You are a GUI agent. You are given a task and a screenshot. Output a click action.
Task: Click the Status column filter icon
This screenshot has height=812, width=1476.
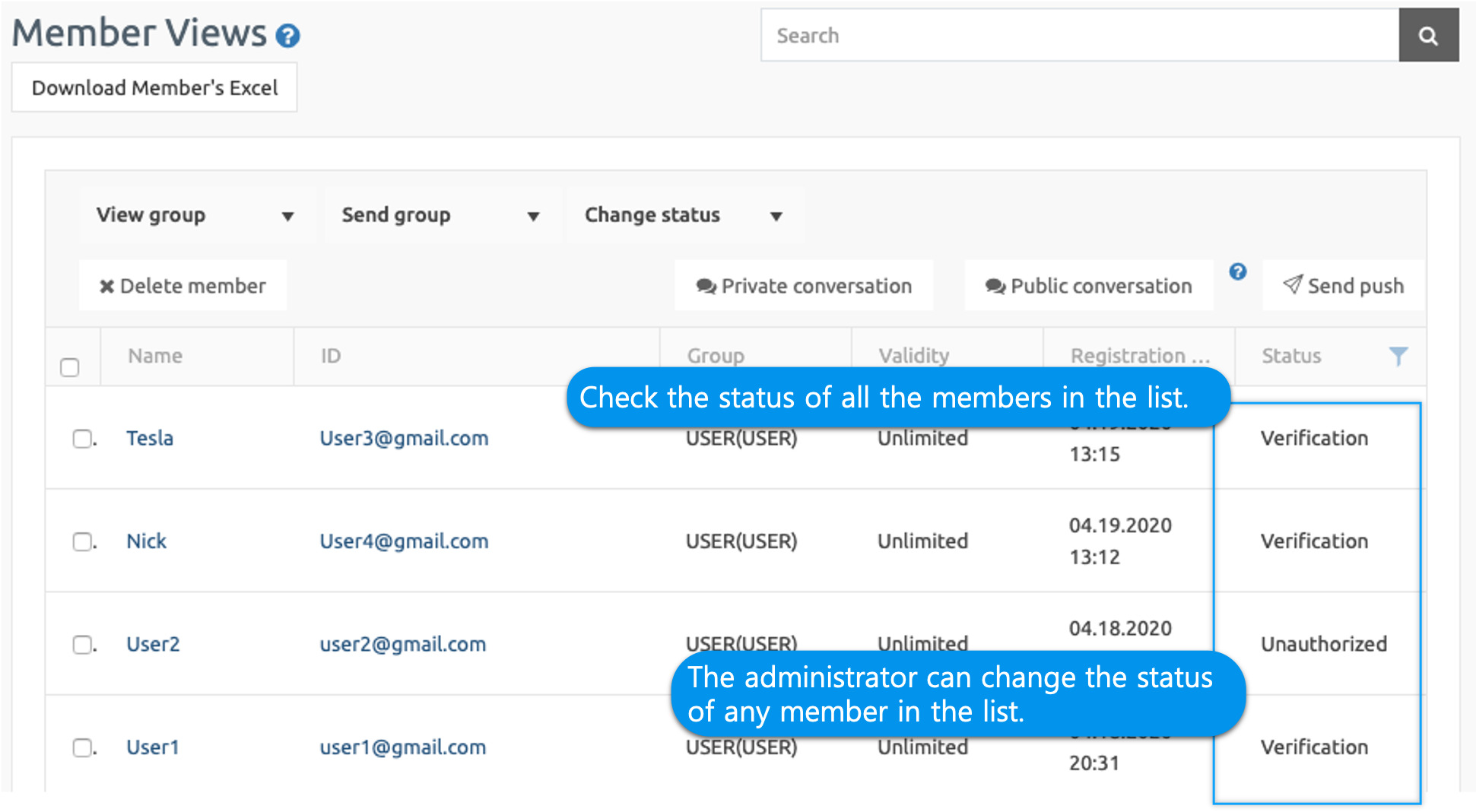(x=1398, y=356)
